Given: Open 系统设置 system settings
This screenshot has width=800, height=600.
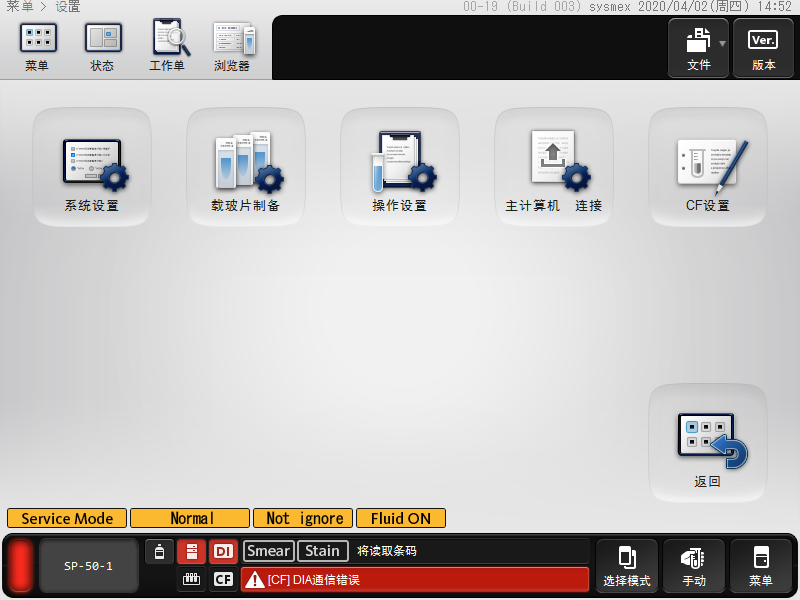Looking at the screenshot, I should (x=92, y=168).
